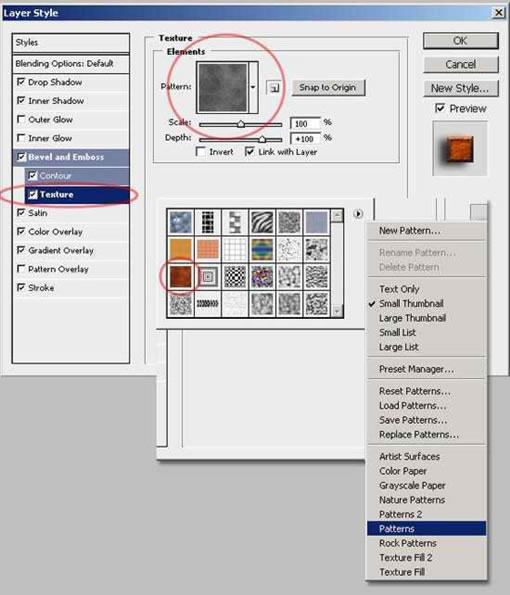This screenshot has height=595, width=510.
Task: Open the pattern picker flyout menu arrow
Action: click(358, 214)
